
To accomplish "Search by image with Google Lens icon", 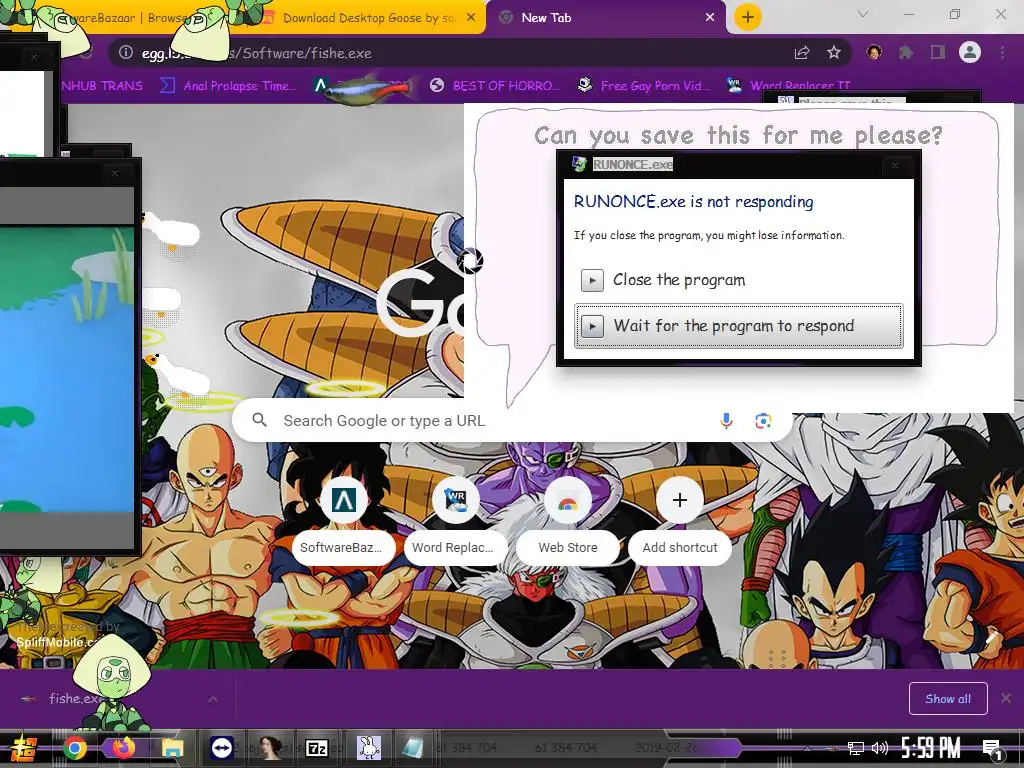I will [763, 421].
